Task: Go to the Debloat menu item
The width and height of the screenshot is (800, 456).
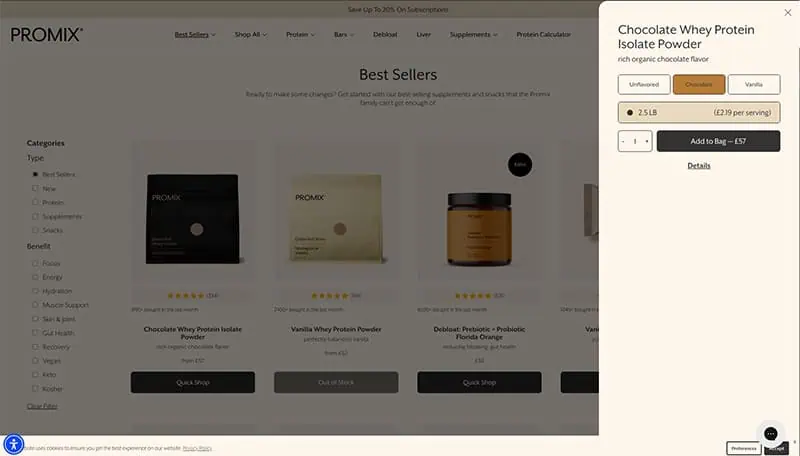Action: [385, 35]
